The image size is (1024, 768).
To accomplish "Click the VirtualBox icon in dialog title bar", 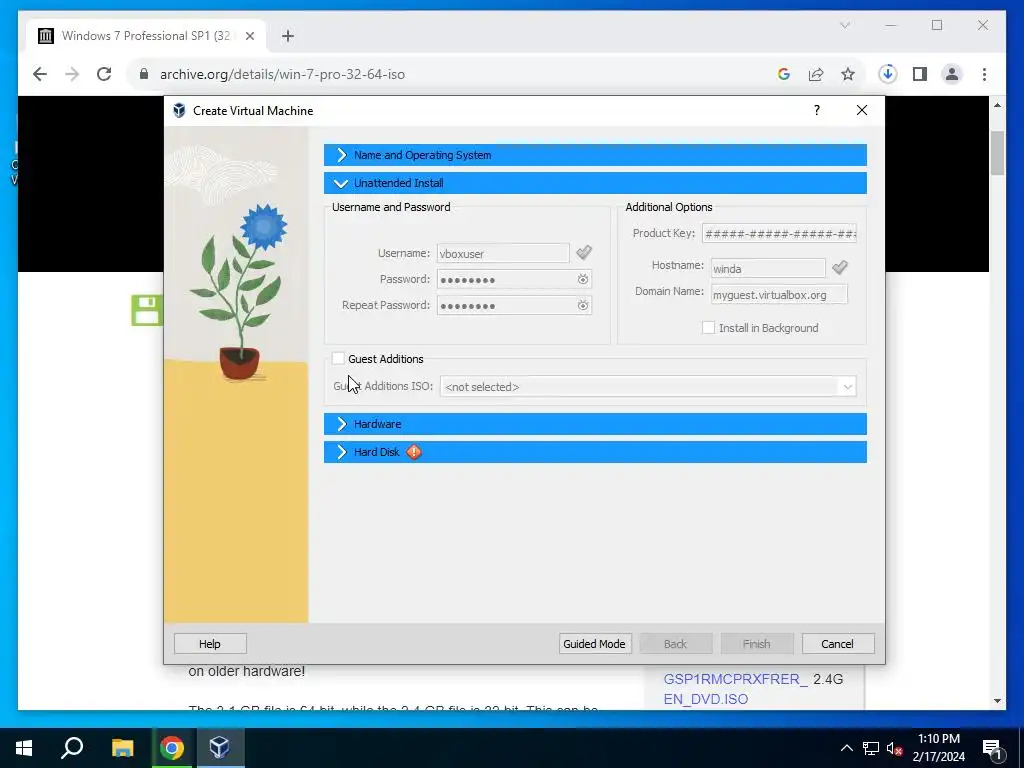I will click(179, 110).
